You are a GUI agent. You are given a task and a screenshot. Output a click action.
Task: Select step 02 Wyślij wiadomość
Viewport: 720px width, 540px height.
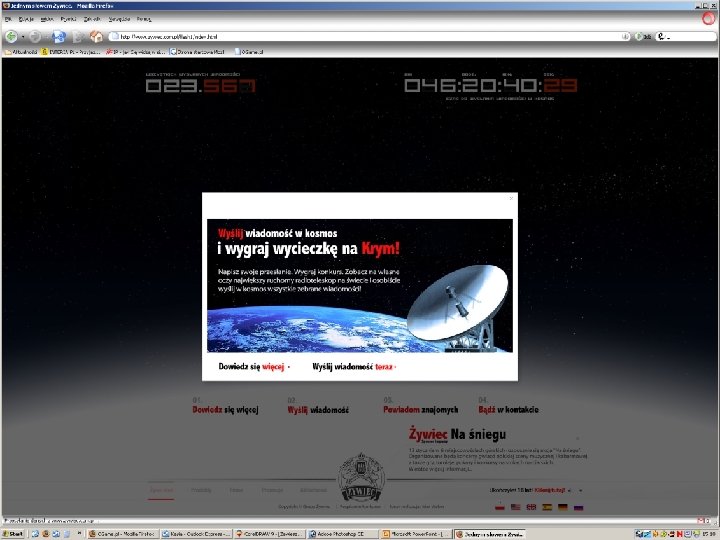coord(318,409)
